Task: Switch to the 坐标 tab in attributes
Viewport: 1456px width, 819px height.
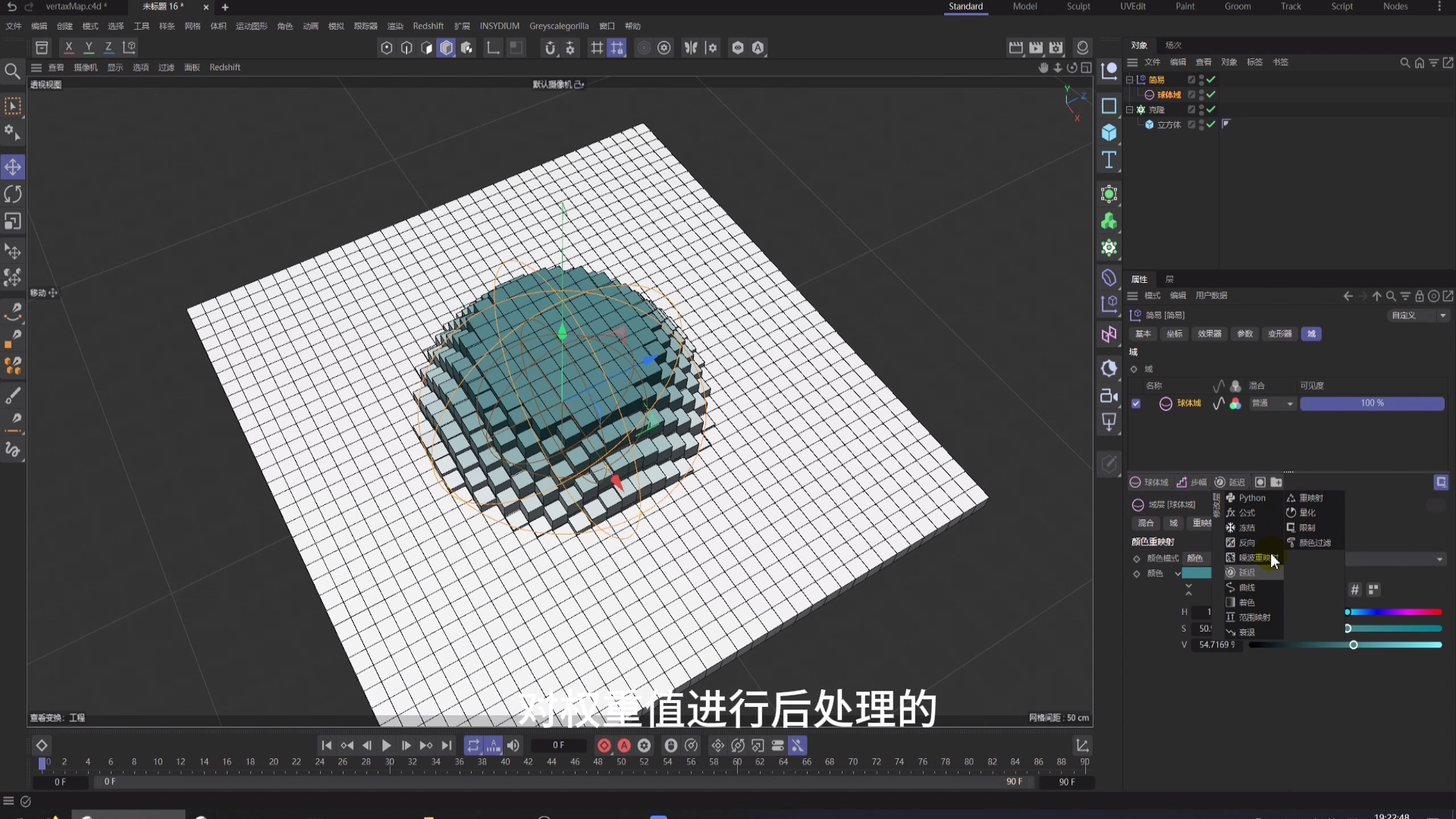Action: coord(1174,334)
